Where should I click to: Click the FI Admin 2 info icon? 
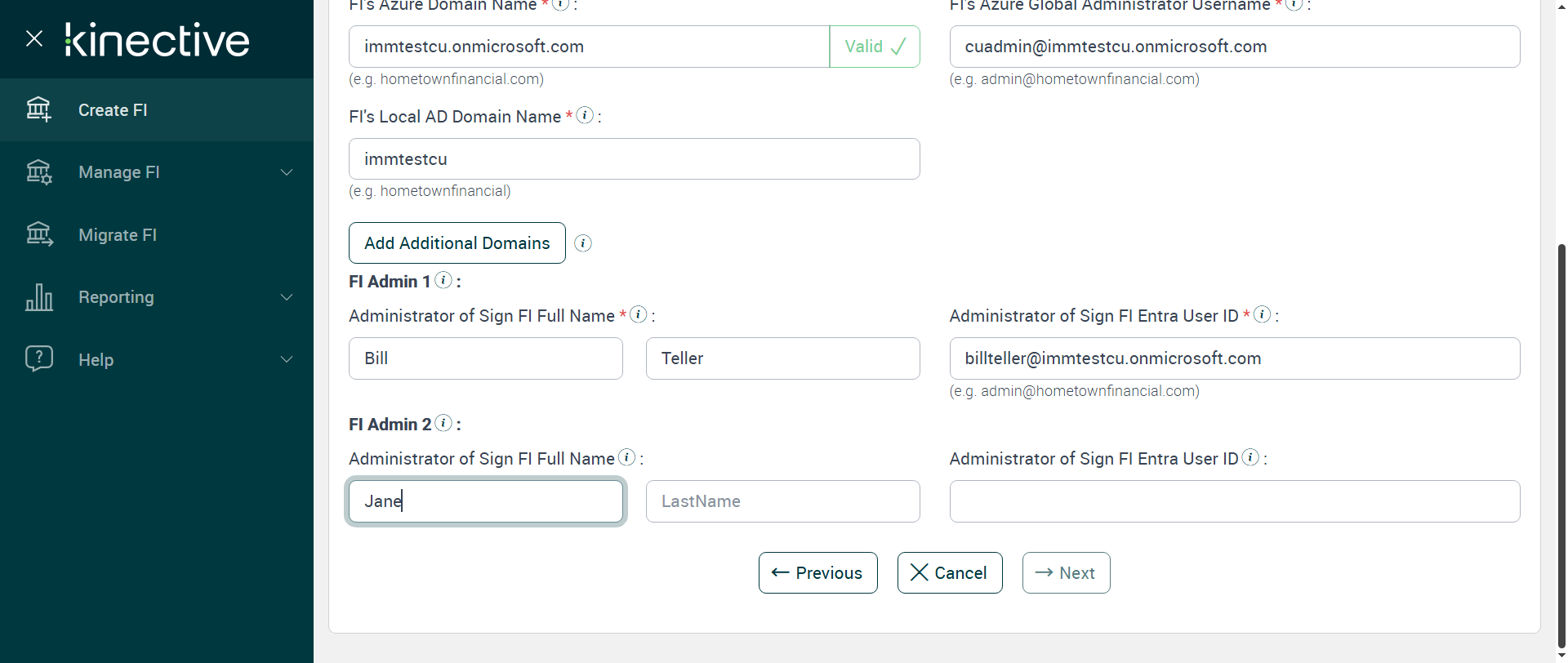(x=443, y=423)
